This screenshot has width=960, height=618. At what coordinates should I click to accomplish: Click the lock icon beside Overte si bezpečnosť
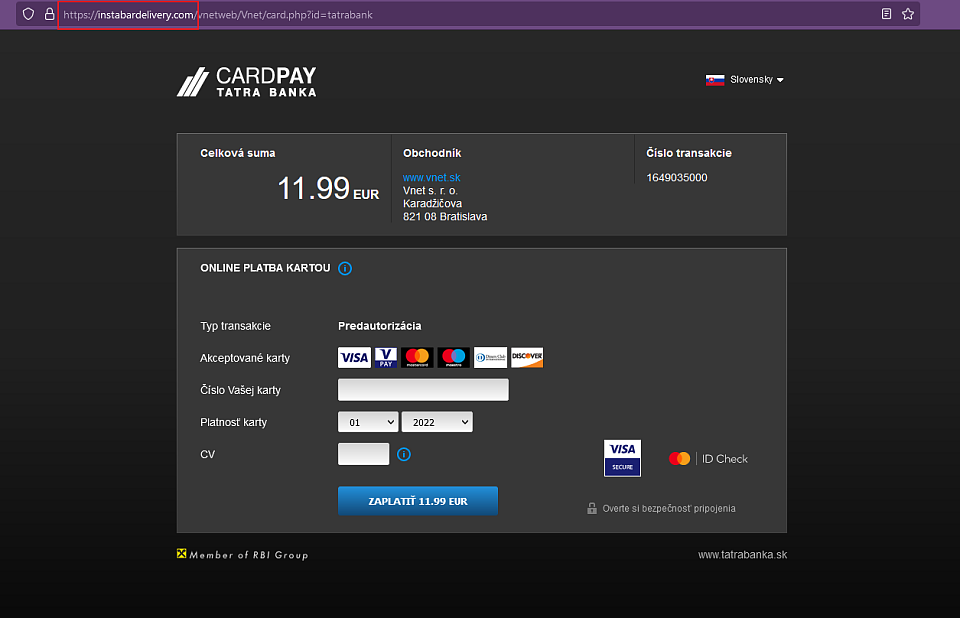coord(592,508)
